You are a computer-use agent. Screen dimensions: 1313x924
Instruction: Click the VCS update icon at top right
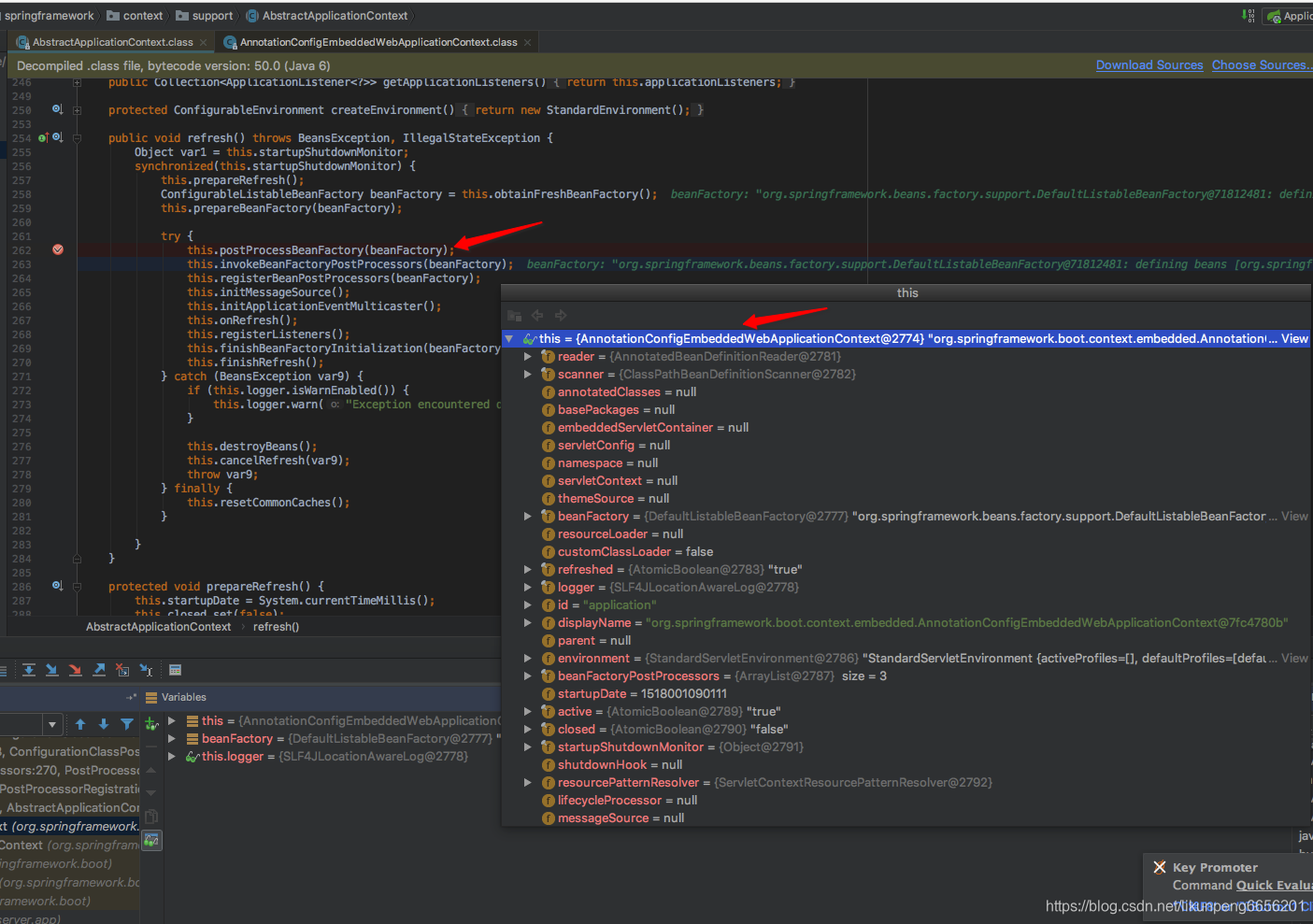(1248, 16)
